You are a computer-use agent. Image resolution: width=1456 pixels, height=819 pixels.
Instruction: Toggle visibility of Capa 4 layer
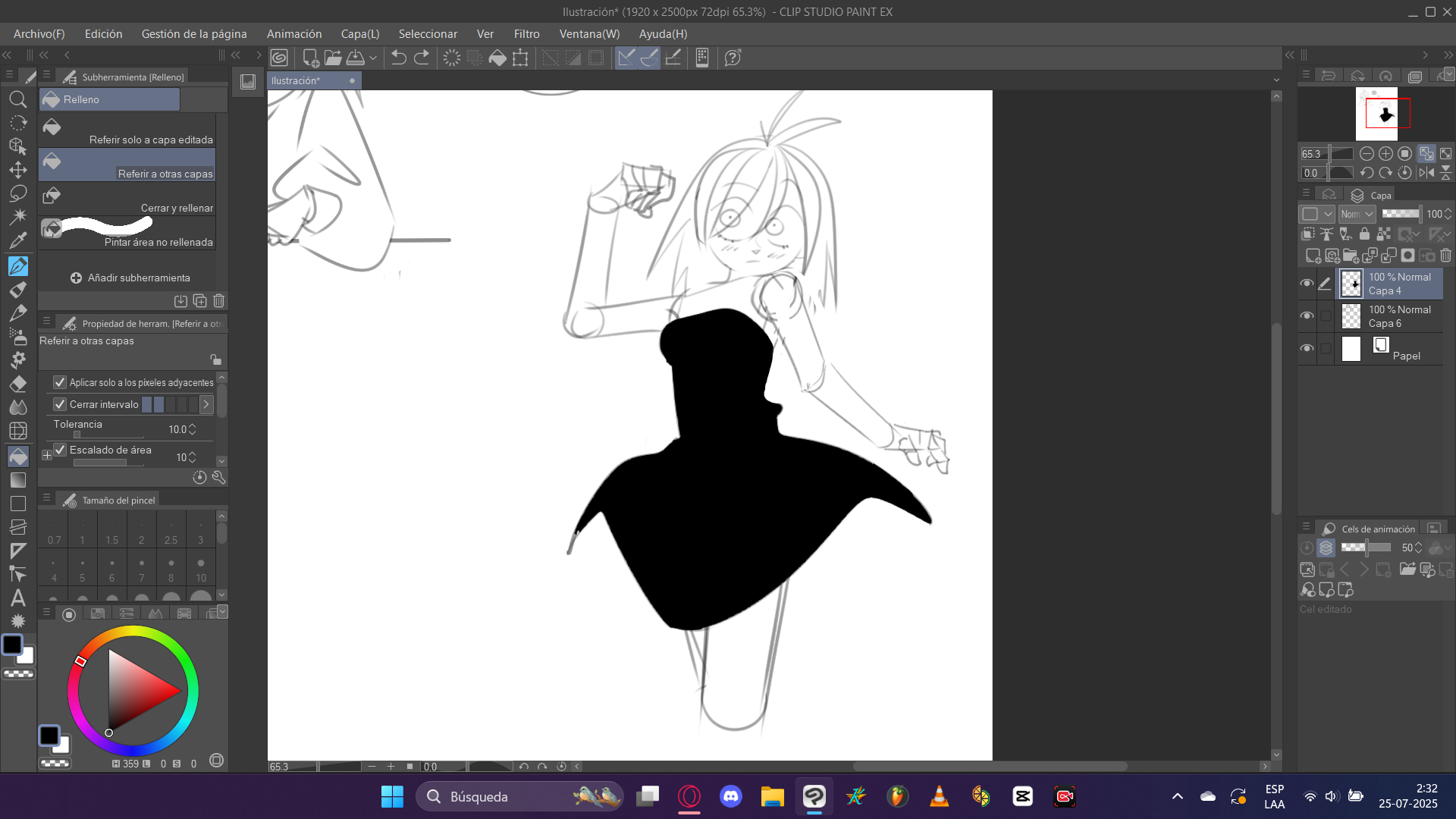[1307, 284]
